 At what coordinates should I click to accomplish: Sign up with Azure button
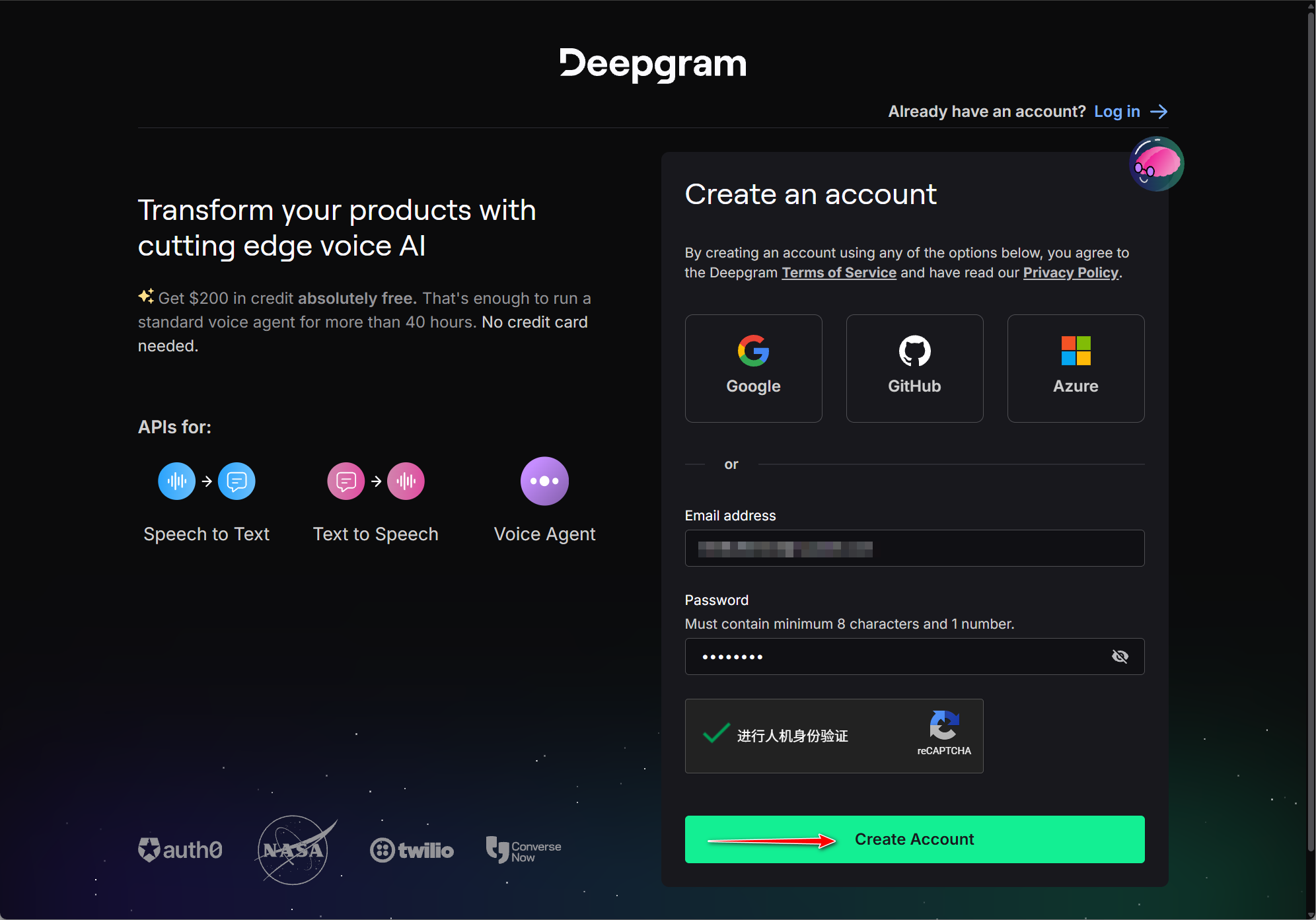tap(1076, 368)
